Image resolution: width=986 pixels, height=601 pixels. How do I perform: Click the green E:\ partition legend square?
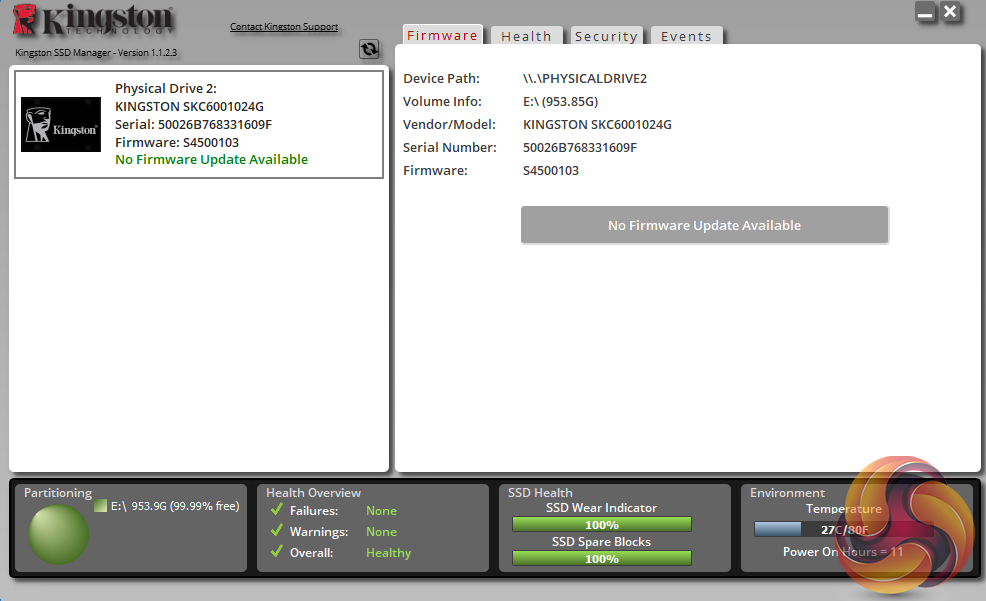point(101,505)
